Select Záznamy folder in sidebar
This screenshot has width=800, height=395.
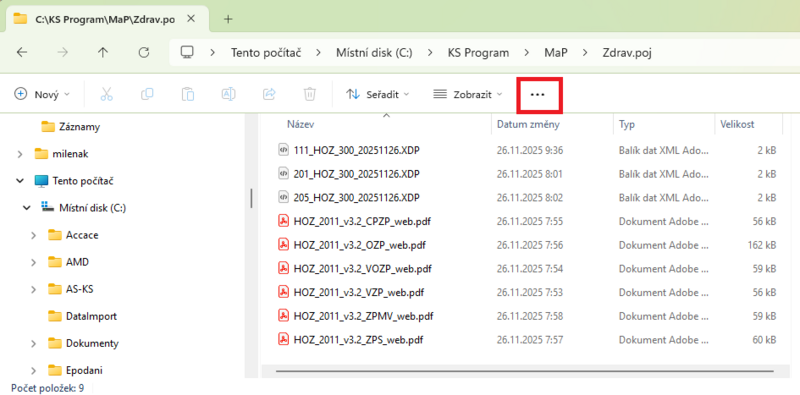70,127
